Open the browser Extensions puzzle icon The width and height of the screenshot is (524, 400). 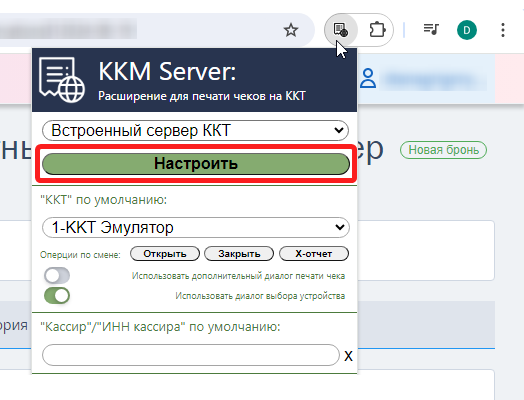pyautogui.click(x=377, y=30)
